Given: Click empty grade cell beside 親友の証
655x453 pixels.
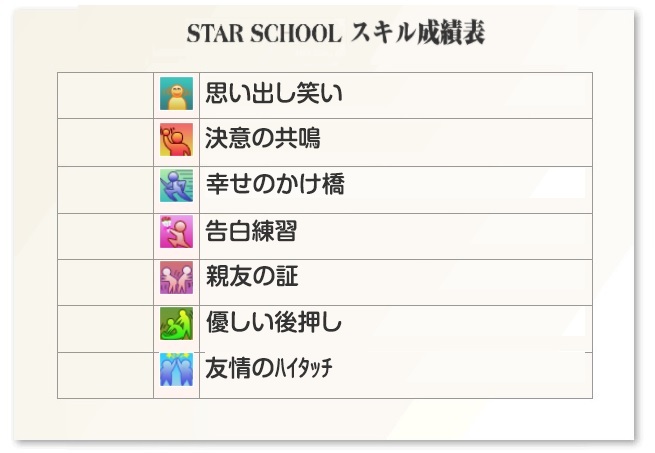Looking at the screenshot, I should pyautogui.click(x=106, y=282).
